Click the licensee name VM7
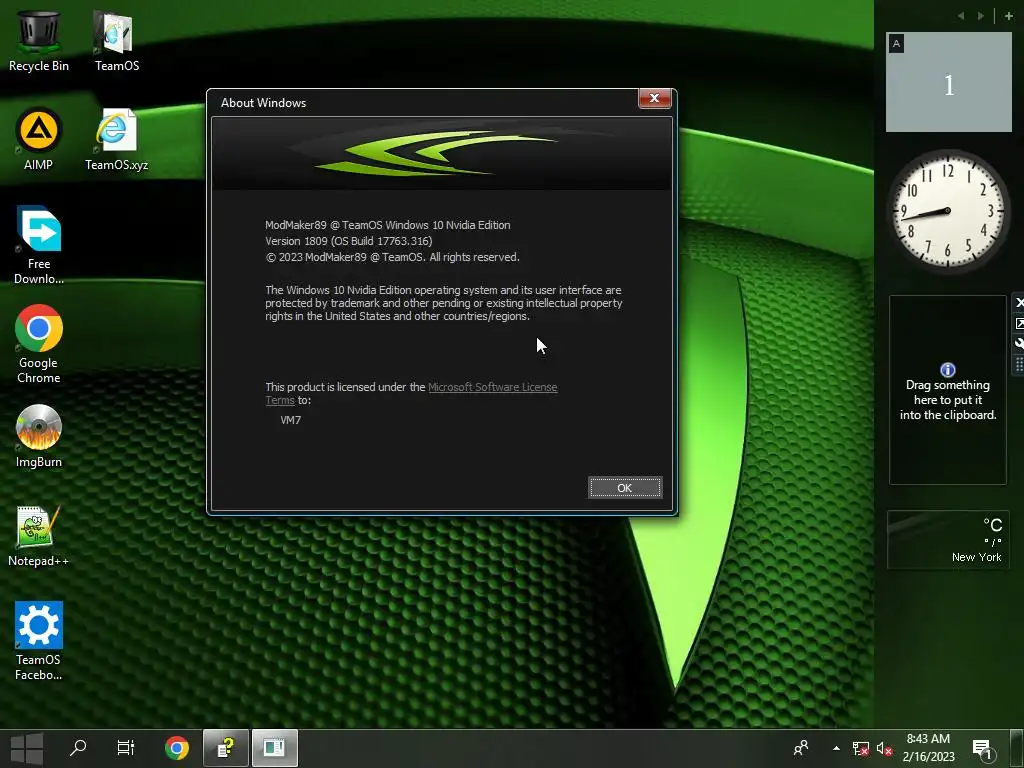Viewport: 1024px width, 768px height. click(x=291, y=420)
